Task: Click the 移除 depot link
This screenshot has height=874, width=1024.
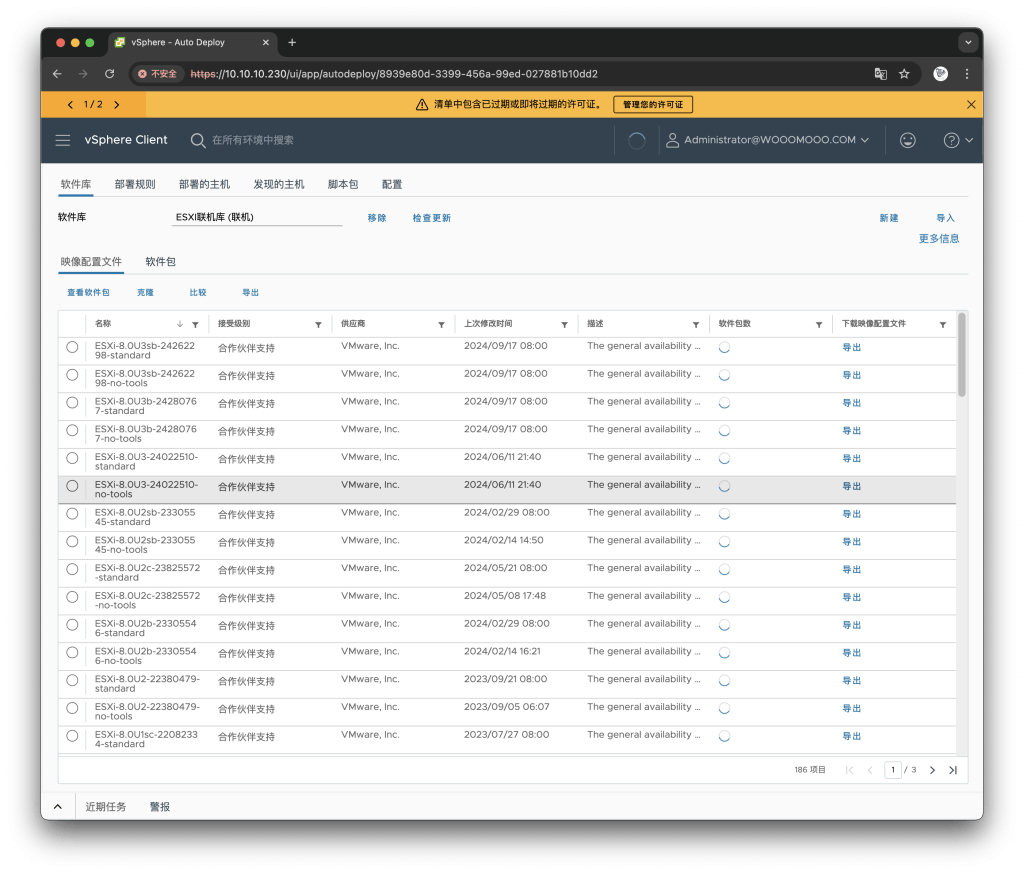Action: pyautogui.click(x=377, y=218)
